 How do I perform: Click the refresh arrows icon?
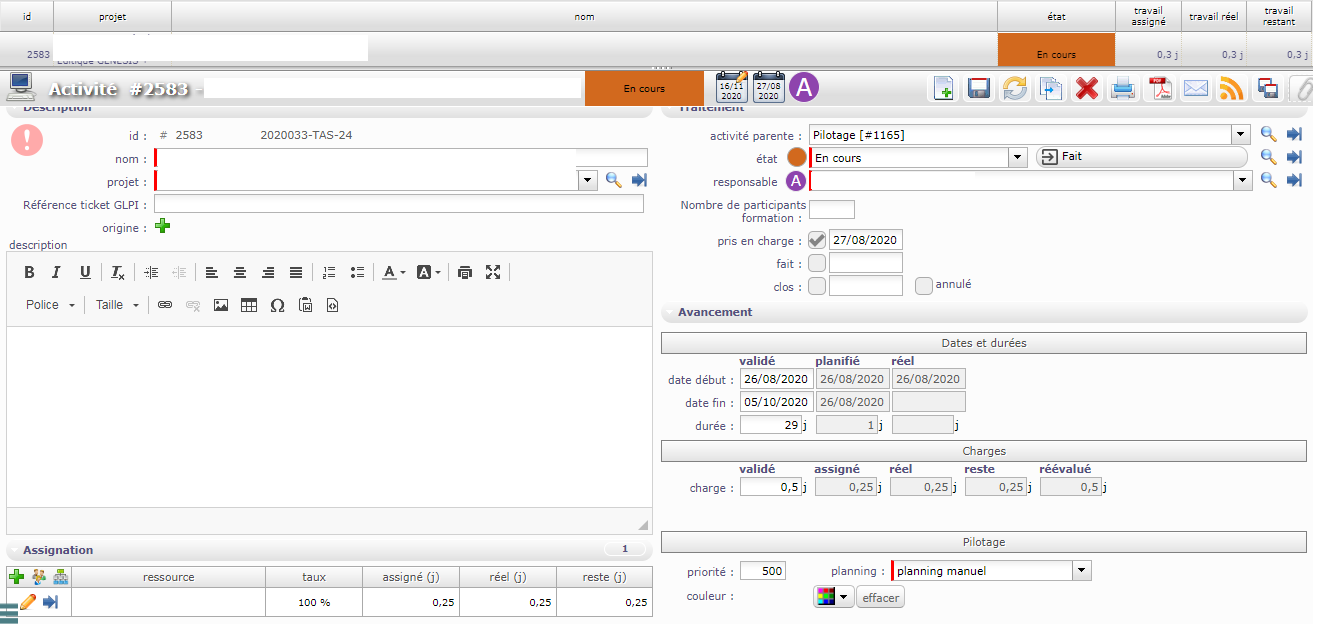pyautogui.click(x=1015, y=89)
